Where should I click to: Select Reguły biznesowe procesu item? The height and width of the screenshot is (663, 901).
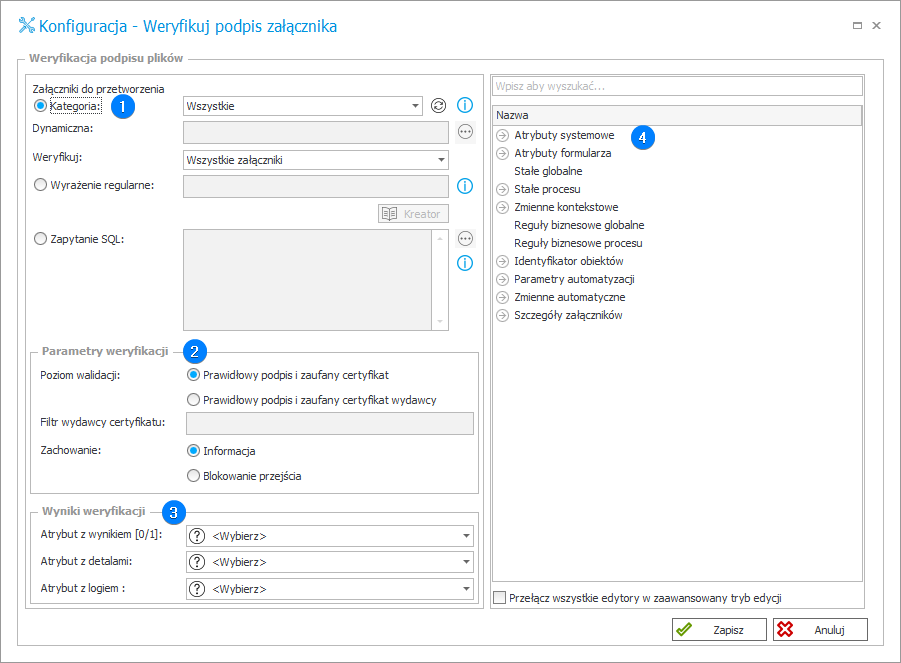(x=578, y=243)
